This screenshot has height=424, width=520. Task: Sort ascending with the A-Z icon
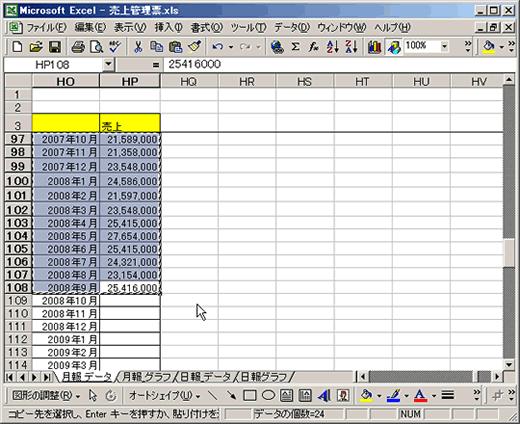tap(333, 47)
